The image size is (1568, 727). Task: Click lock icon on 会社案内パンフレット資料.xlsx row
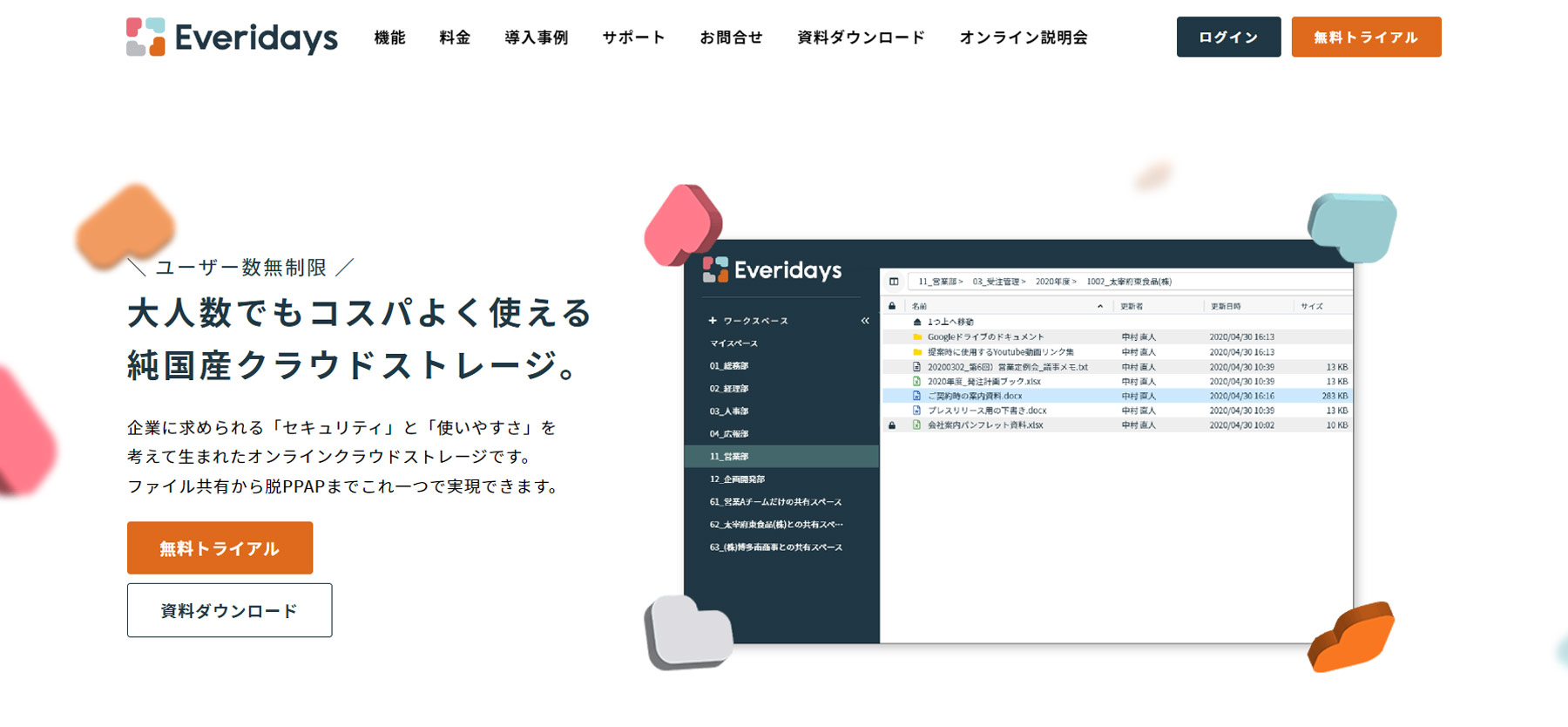[x=892, y=425]
